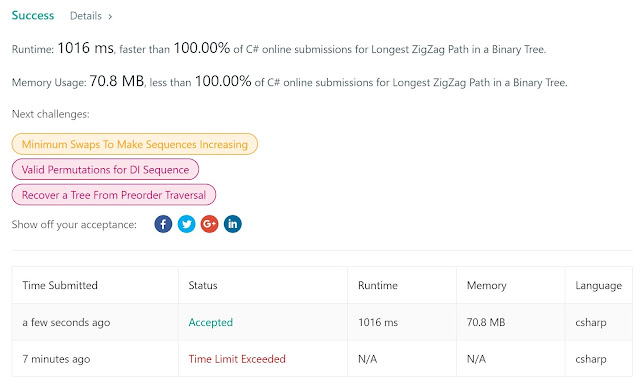Image resolution: width=640 pixels, height=386 pixels.
Task: Select the Runtime column header
Action: (378, 285)
